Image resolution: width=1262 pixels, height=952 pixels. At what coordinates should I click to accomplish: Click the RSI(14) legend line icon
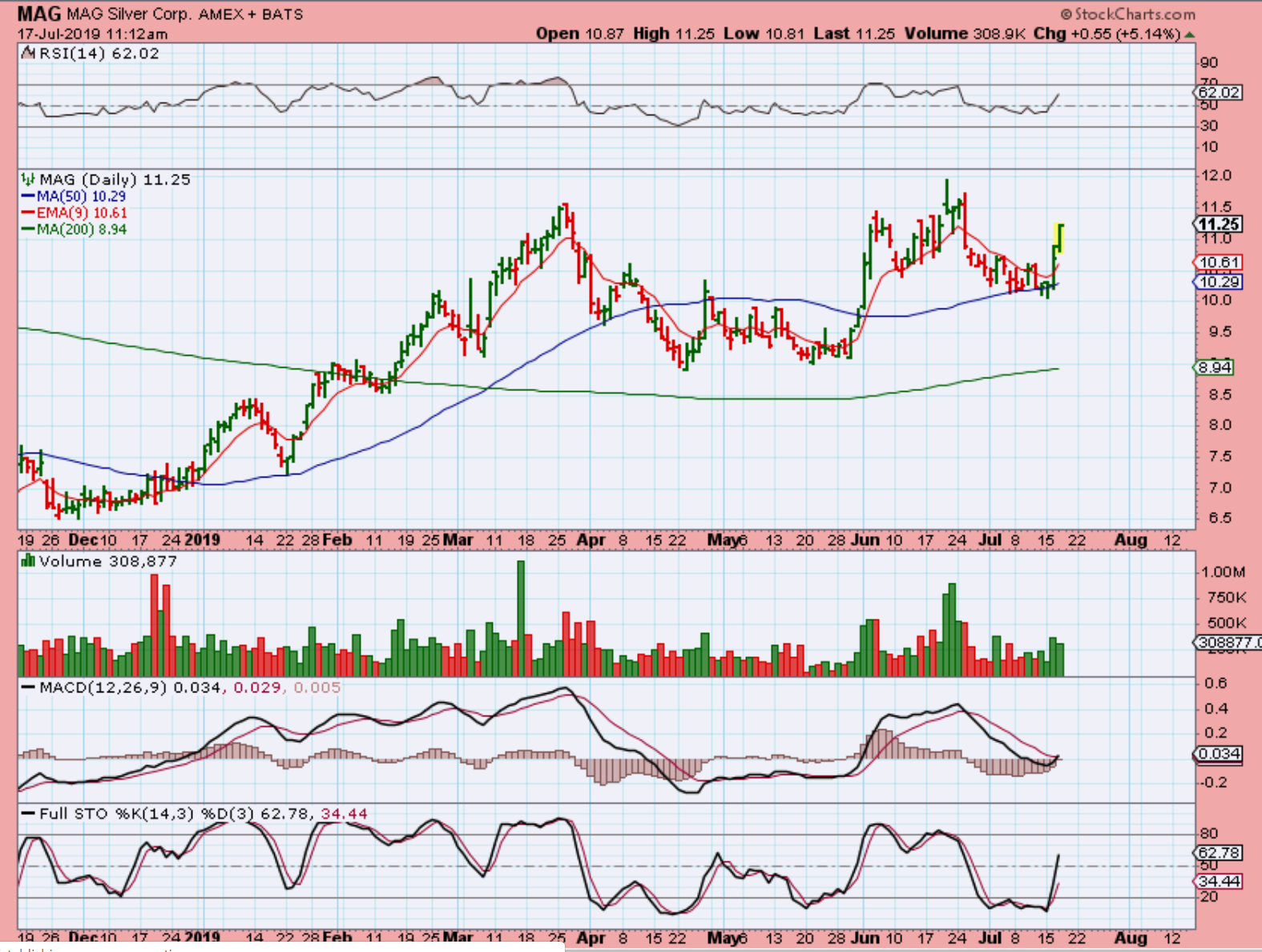click(x=28, y=54)
